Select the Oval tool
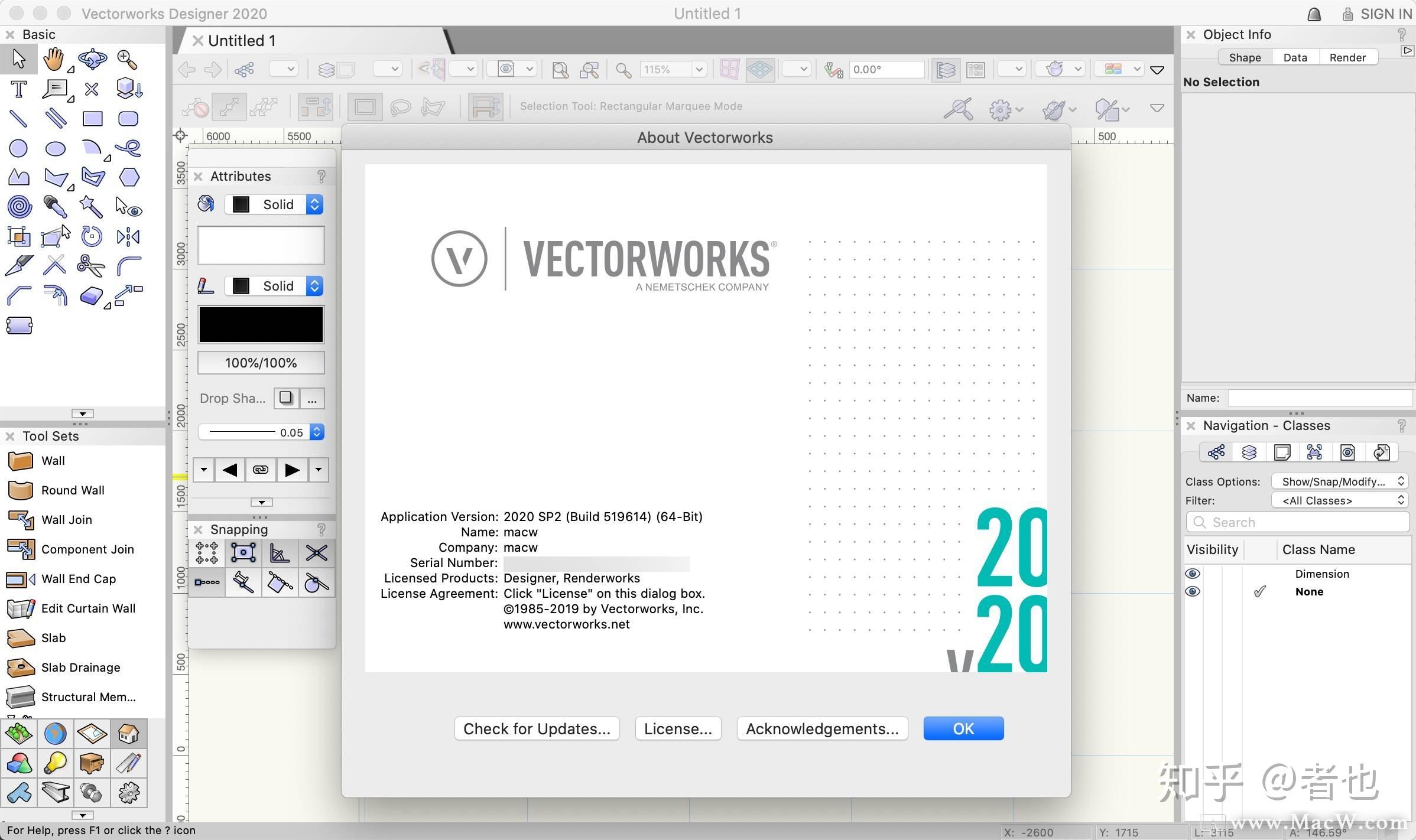This screenshot has width=1416, height=840. pos(56,148)
